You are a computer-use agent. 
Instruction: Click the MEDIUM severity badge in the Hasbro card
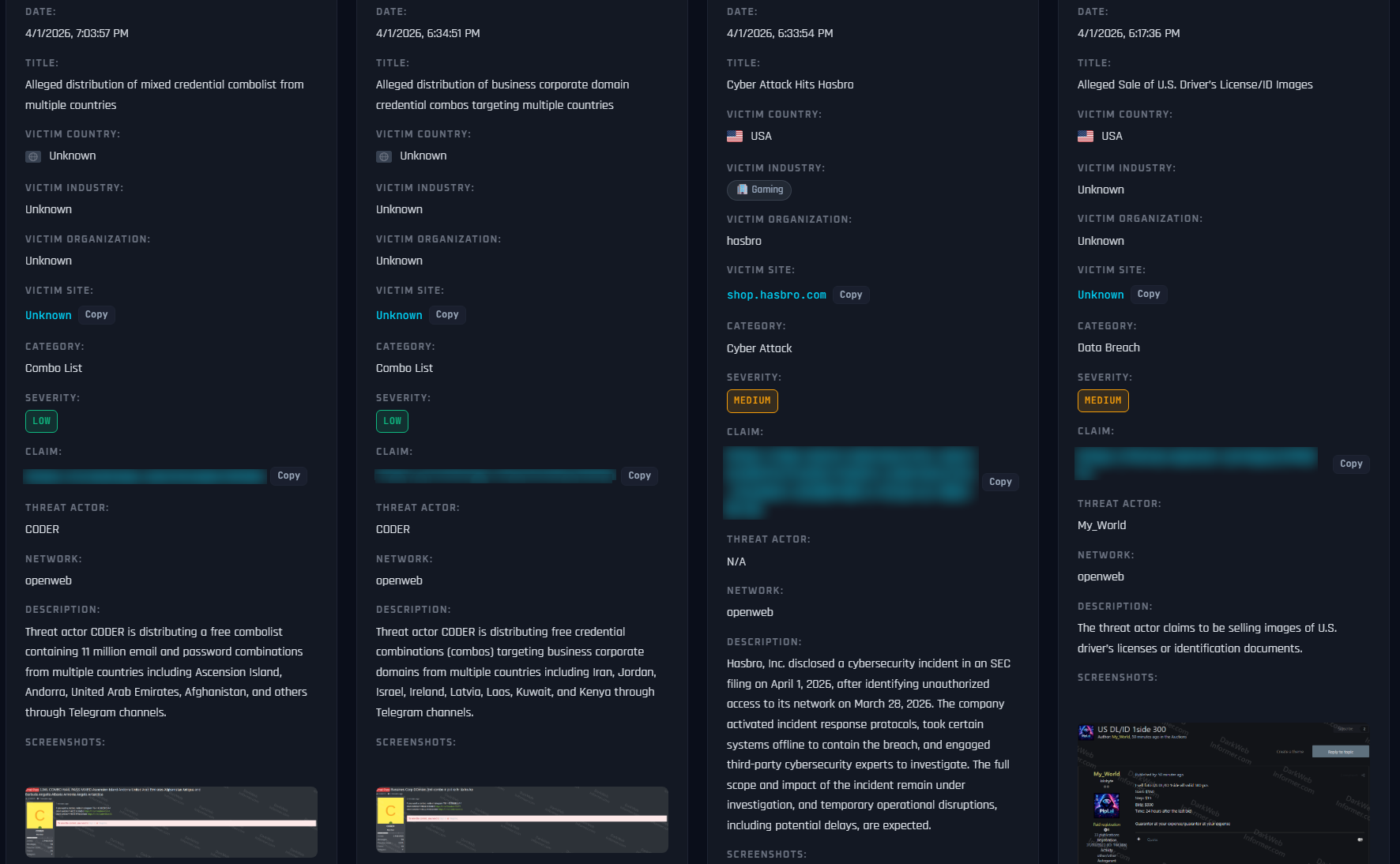(751, 401)
